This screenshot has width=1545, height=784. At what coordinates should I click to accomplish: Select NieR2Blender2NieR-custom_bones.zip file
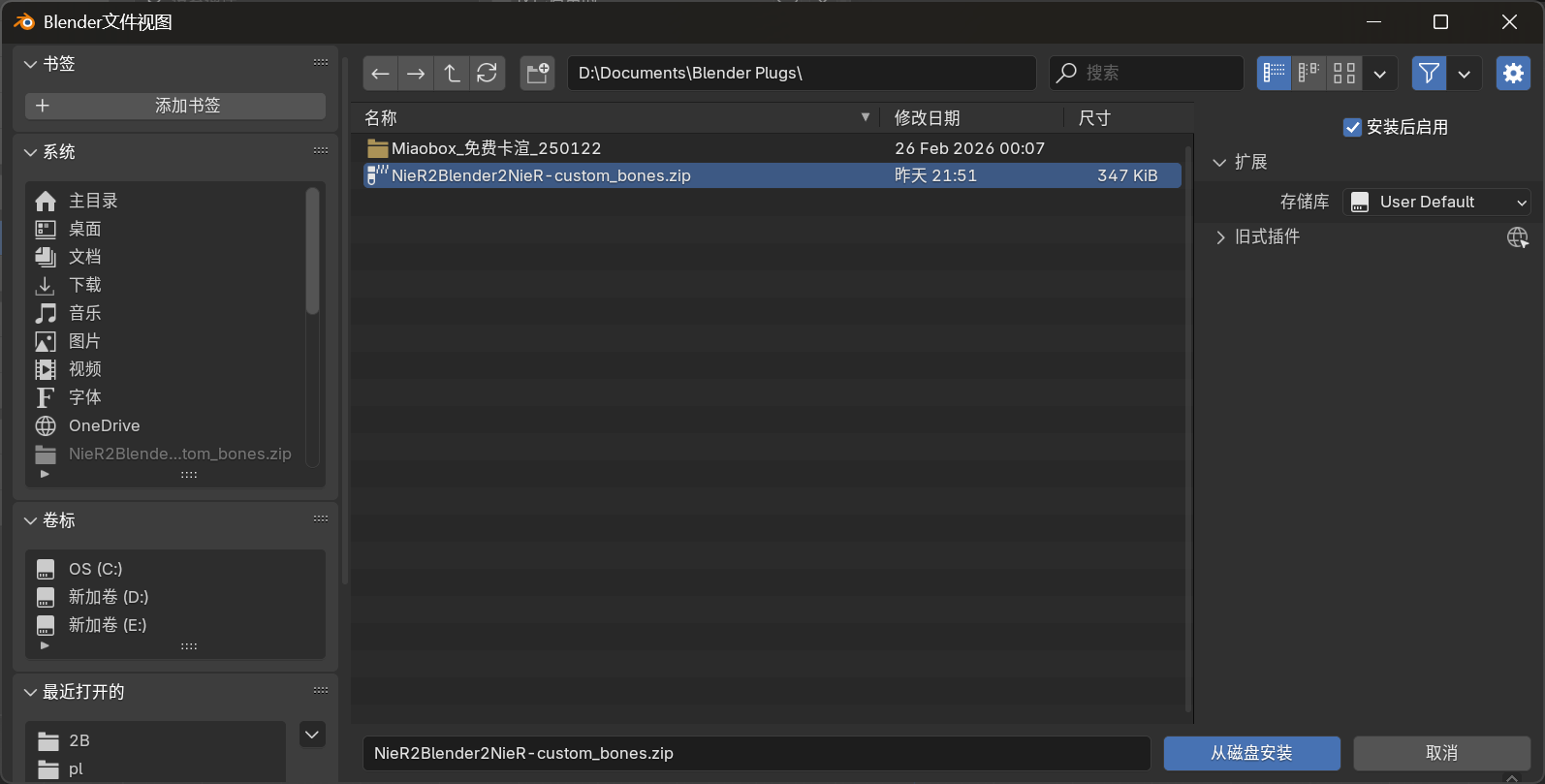pos(541,175)
